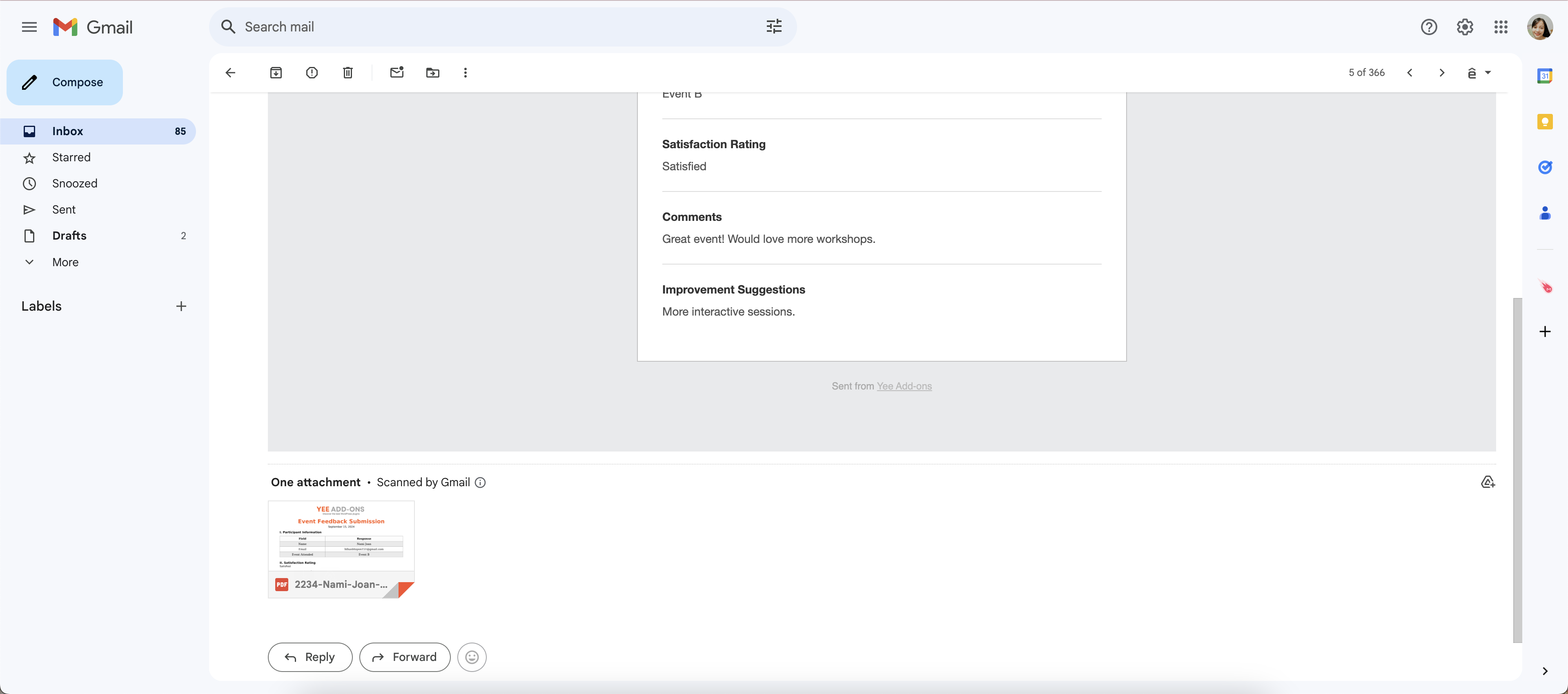Move the email to another folder
This screenshot has height=694, width=1568.
432,72
